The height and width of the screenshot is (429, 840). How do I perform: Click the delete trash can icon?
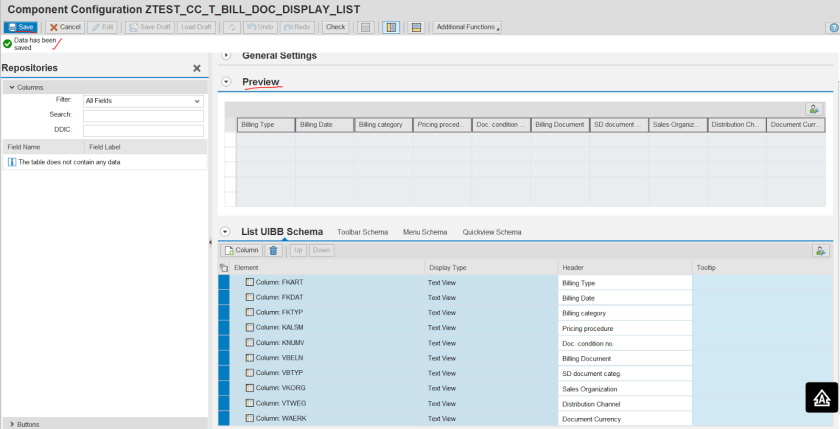point(273,250)
